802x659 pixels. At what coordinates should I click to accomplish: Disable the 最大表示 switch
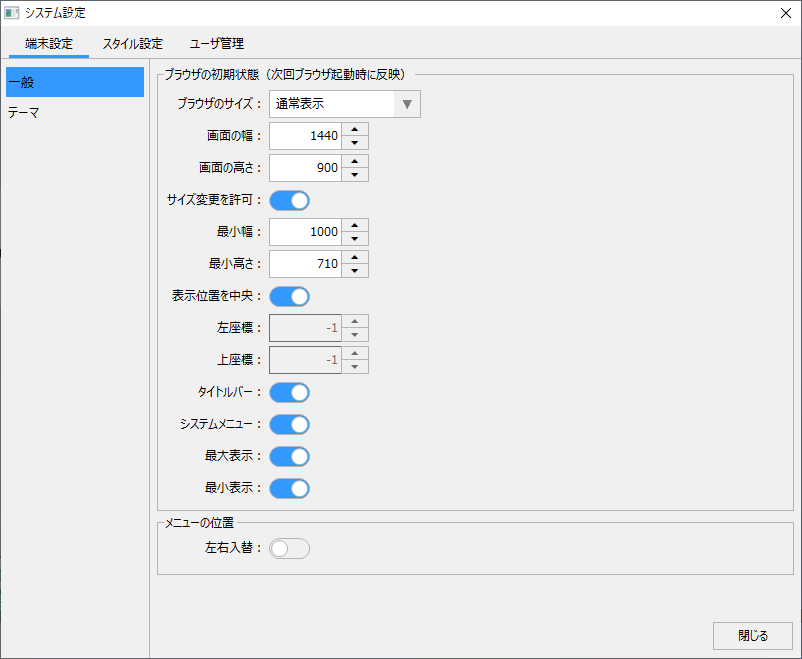click(x=289, y=456)
